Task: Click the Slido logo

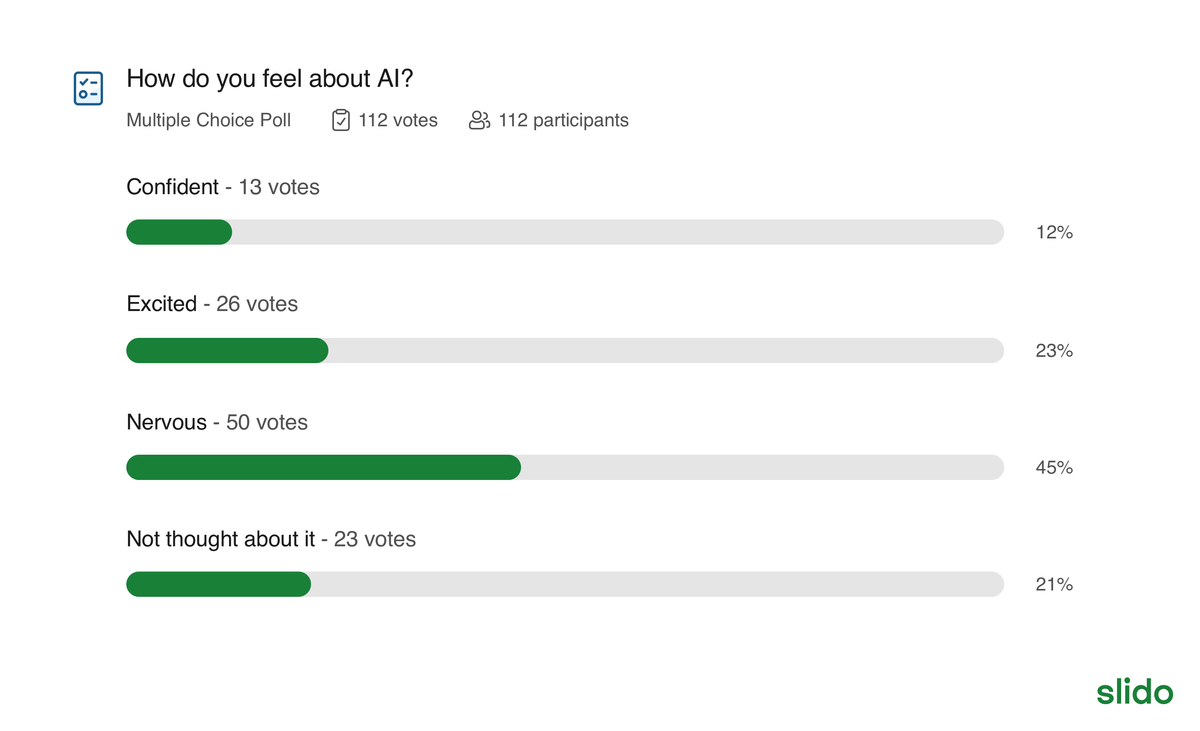Action: click(1134, 691)
